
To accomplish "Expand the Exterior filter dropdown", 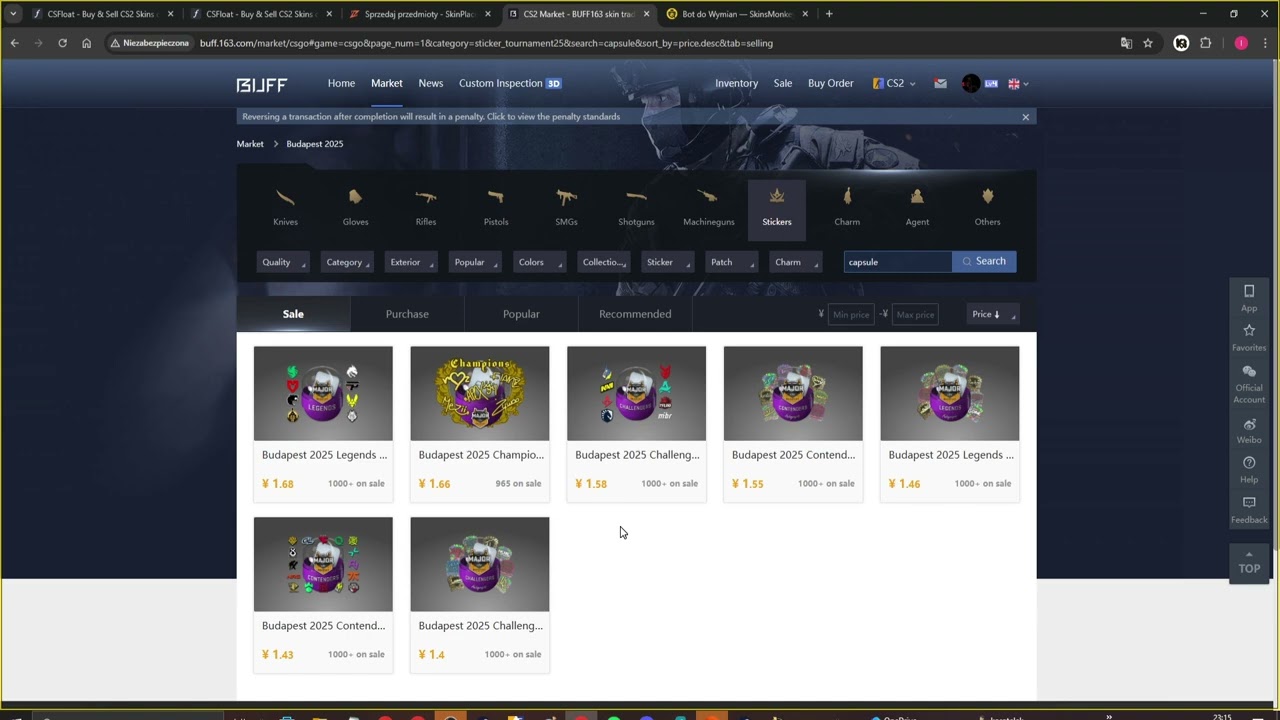I will 411,262.
